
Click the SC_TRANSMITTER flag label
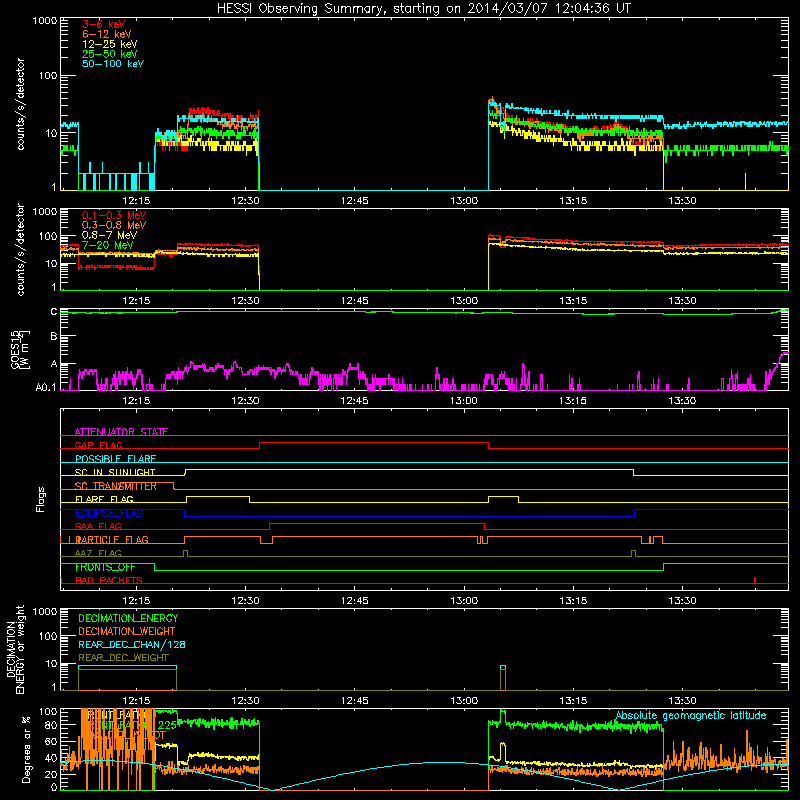116,486
